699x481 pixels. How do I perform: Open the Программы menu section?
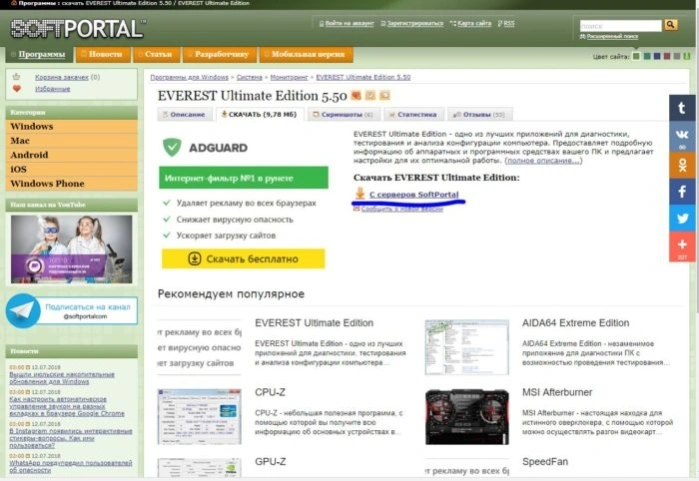pos(40,54)
